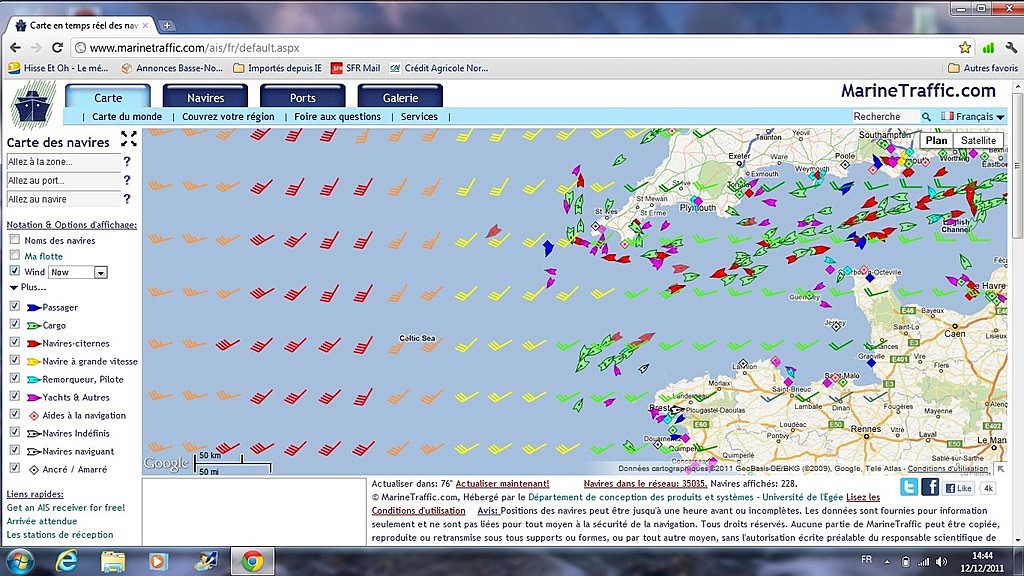Click the 'Allez au port' input

click(x=63, y=180)
